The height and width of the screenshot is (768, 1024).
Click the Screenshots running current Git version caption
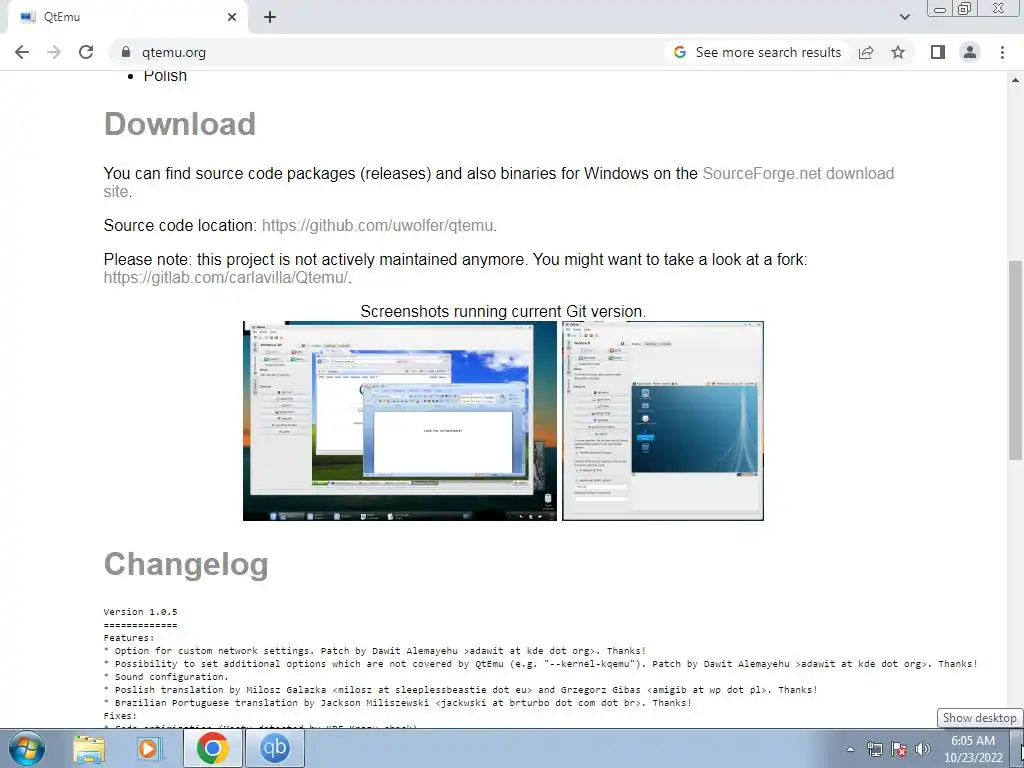(x=503, y=312)
